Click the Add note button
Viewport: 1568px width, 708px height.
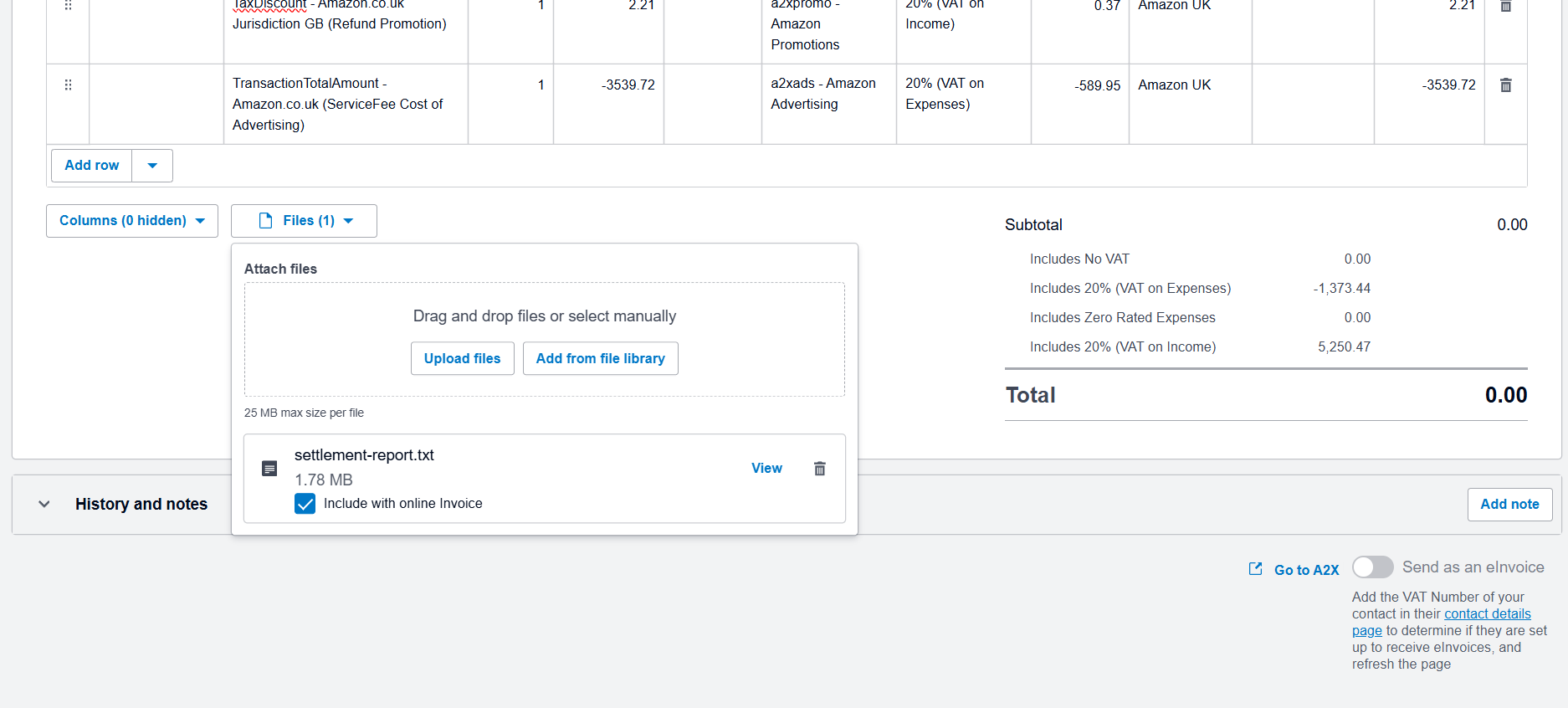(x=1509, y=504)
